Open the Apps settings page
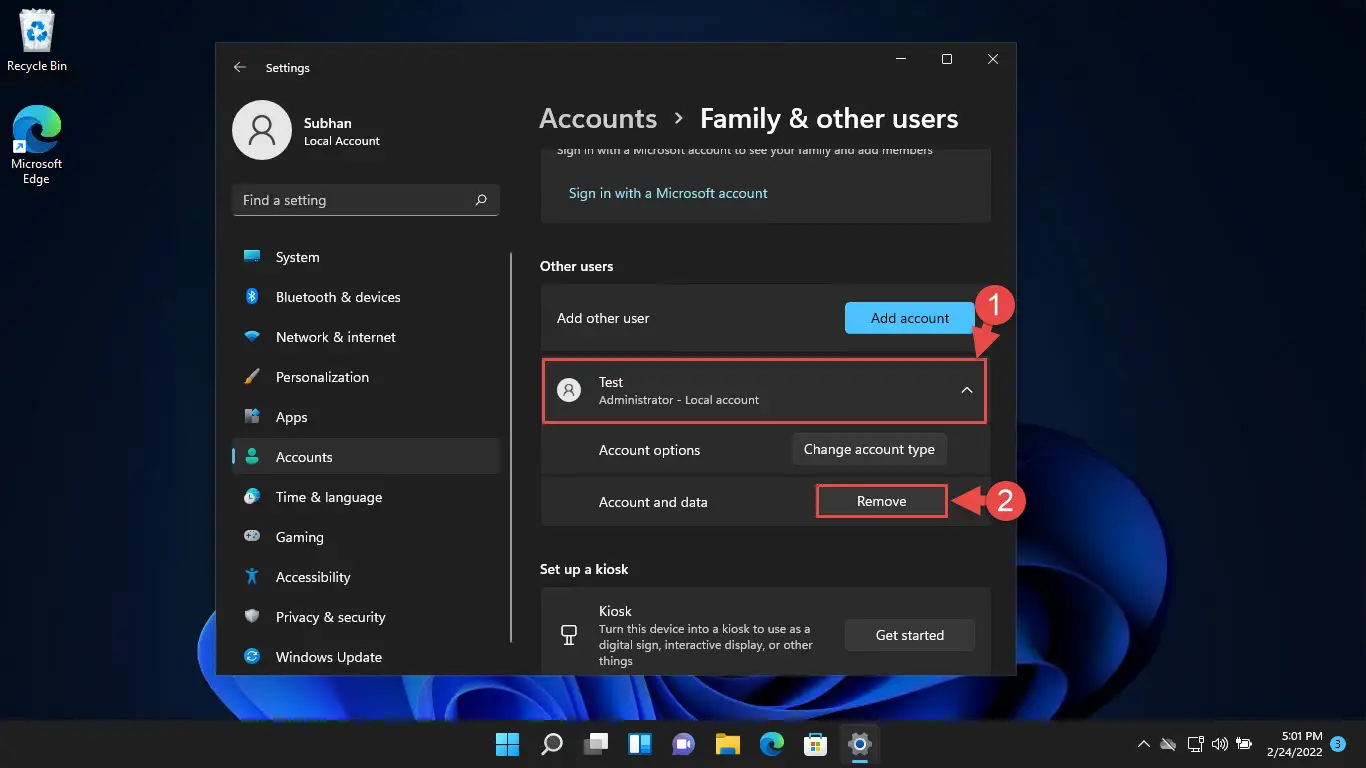 pos(366,417)
